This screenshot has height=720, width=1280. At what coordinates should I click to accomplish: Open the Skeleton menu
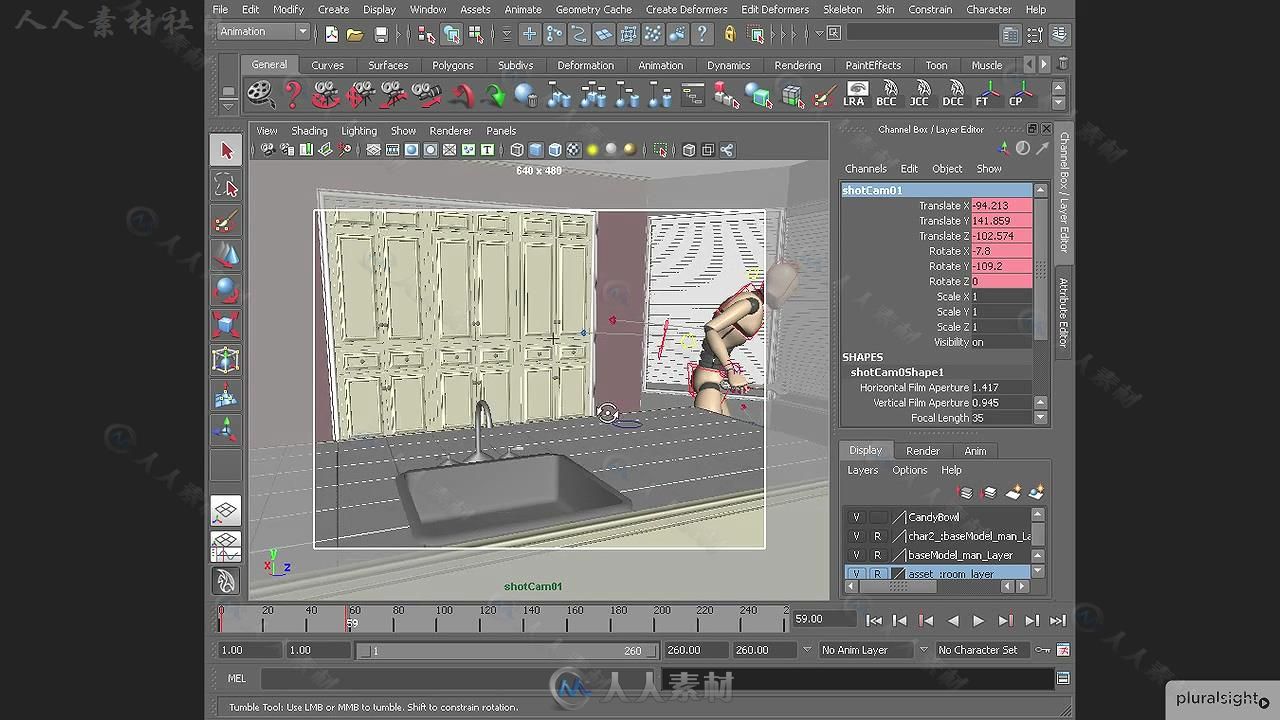(842, 9)
